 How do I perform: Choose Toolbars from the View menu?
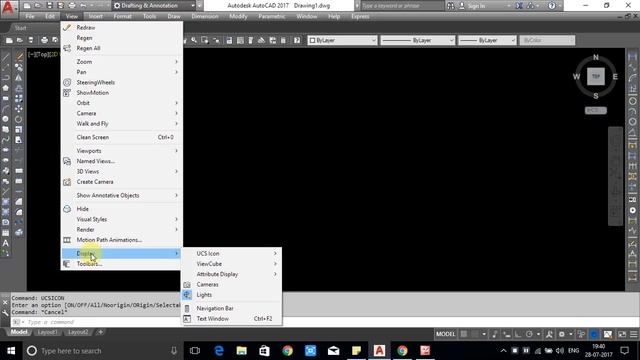pyautogui.click(x=122, y=264)
